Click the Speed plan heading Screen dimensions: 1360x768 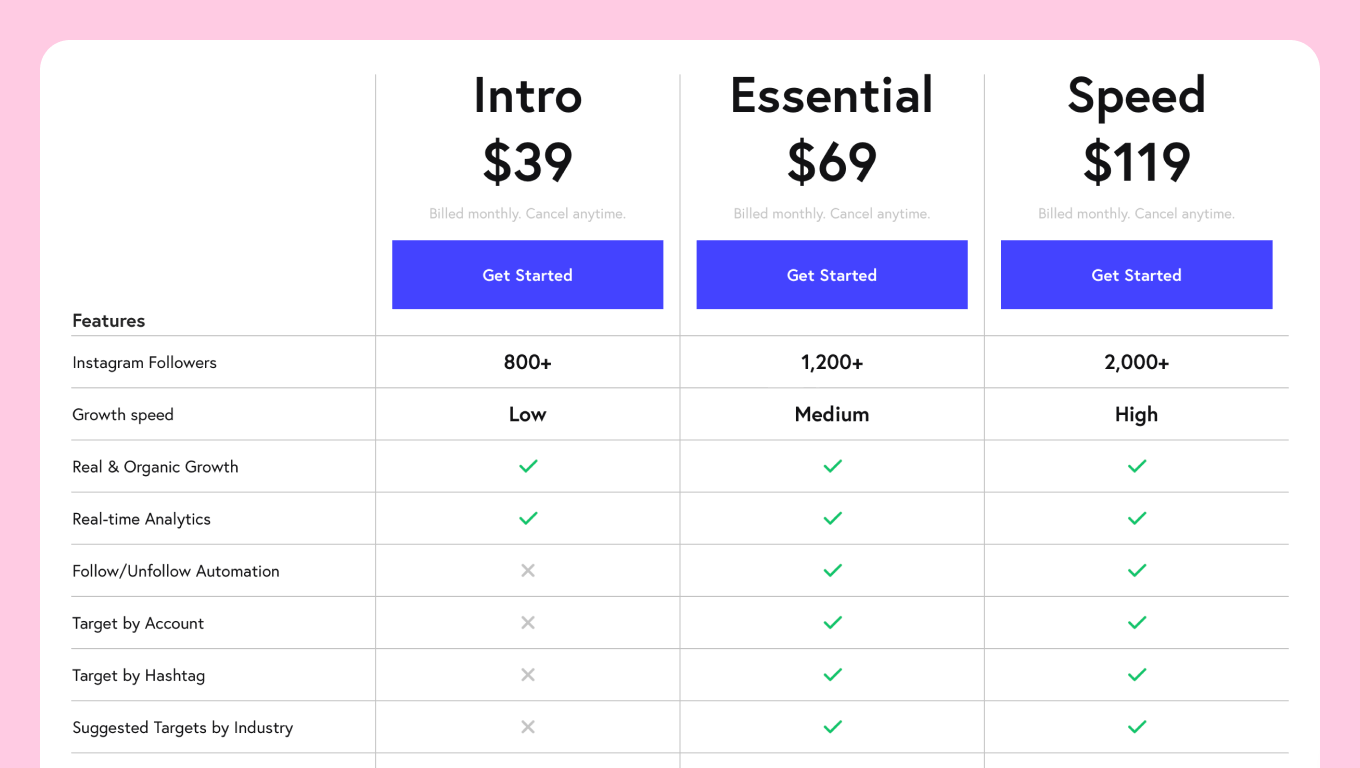coord(1136,97)
